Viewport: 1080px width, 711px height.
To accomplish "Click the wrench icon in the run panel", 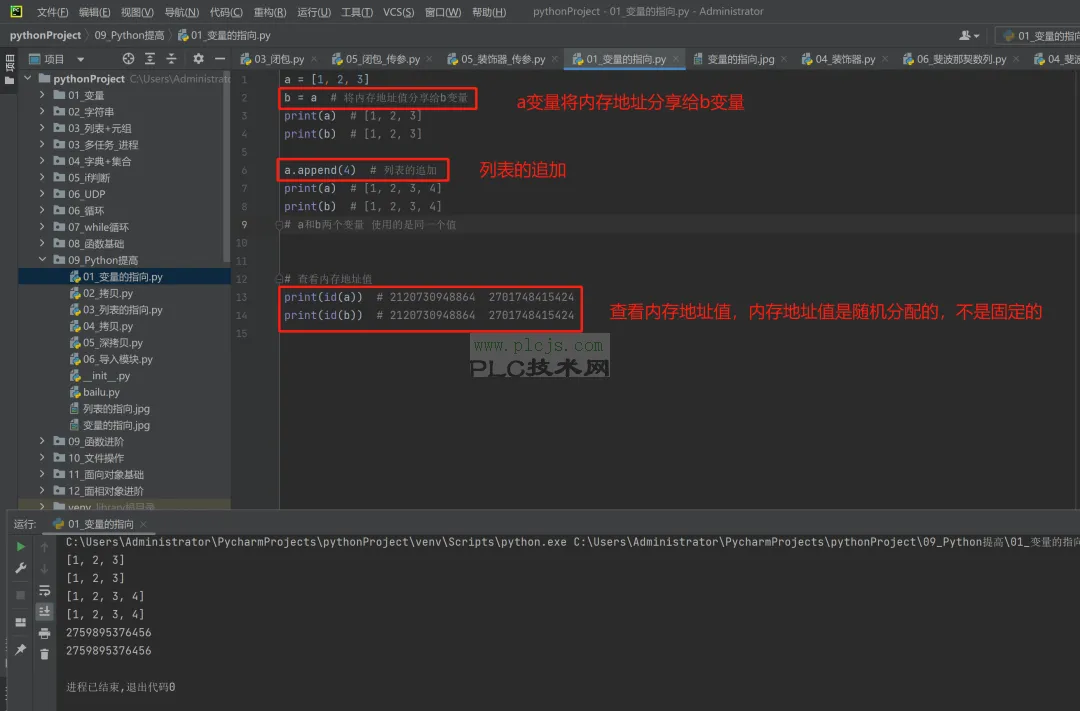I will (21, 568).
